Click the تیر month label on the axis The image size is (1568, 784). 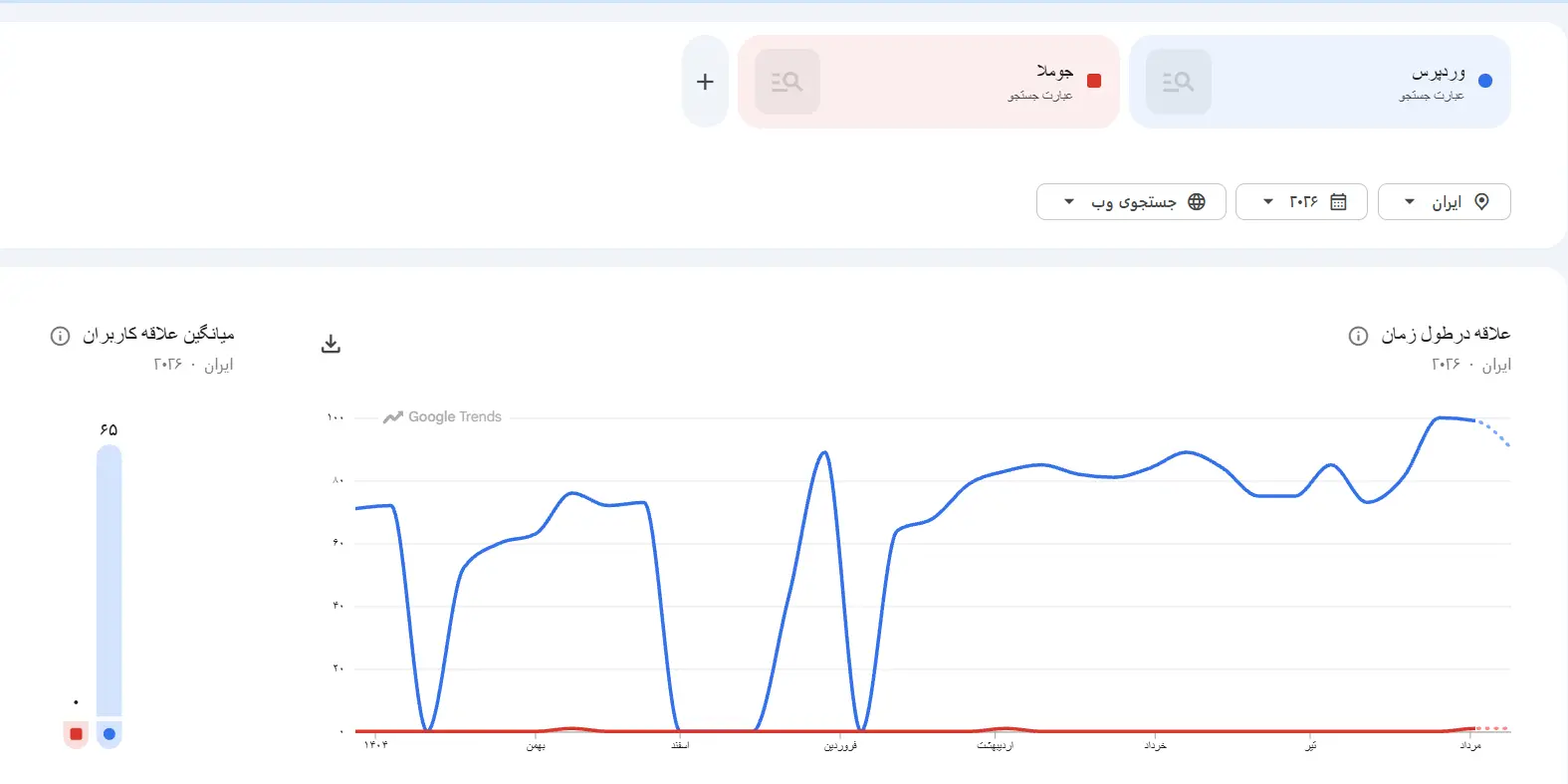1311,745
